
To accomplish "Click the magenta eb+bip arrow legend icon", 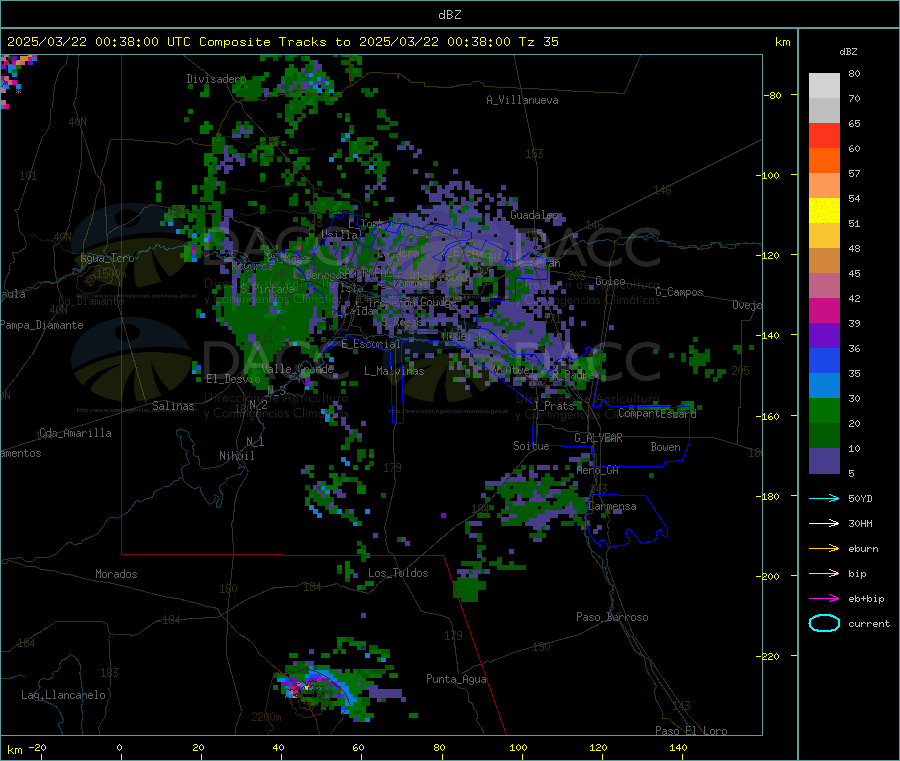I will click(824, 598).
